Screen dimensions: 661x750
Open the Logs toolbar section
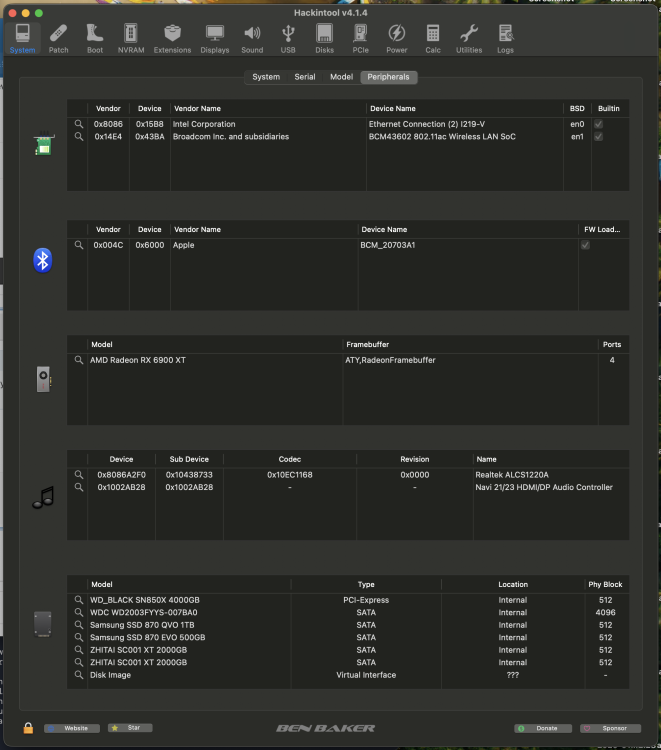(x=505, y=39)
